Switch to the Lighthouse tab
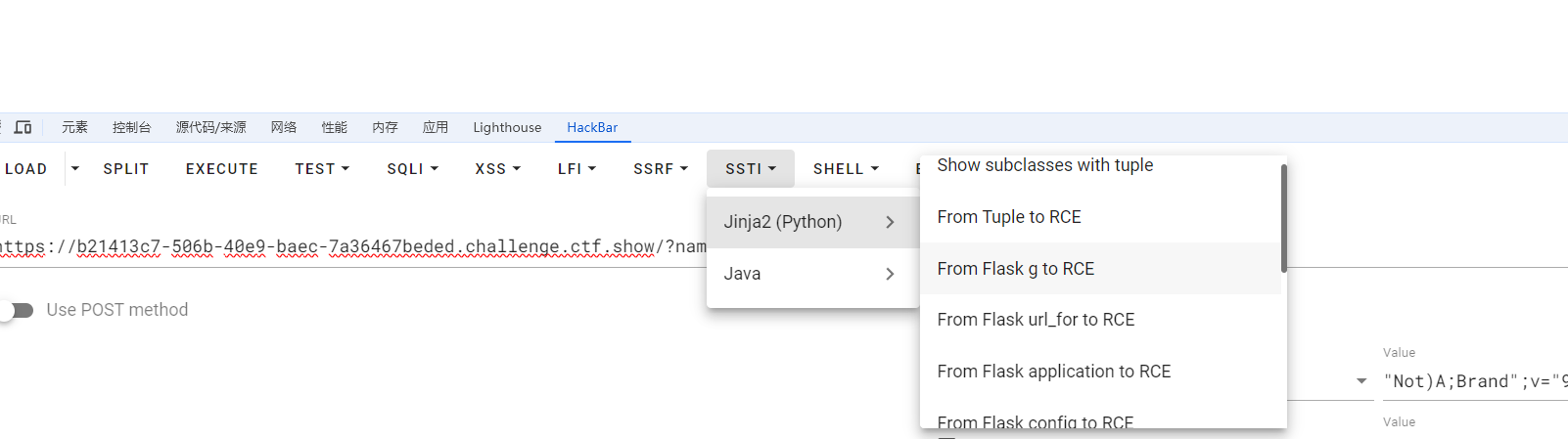 pos(507,127)
